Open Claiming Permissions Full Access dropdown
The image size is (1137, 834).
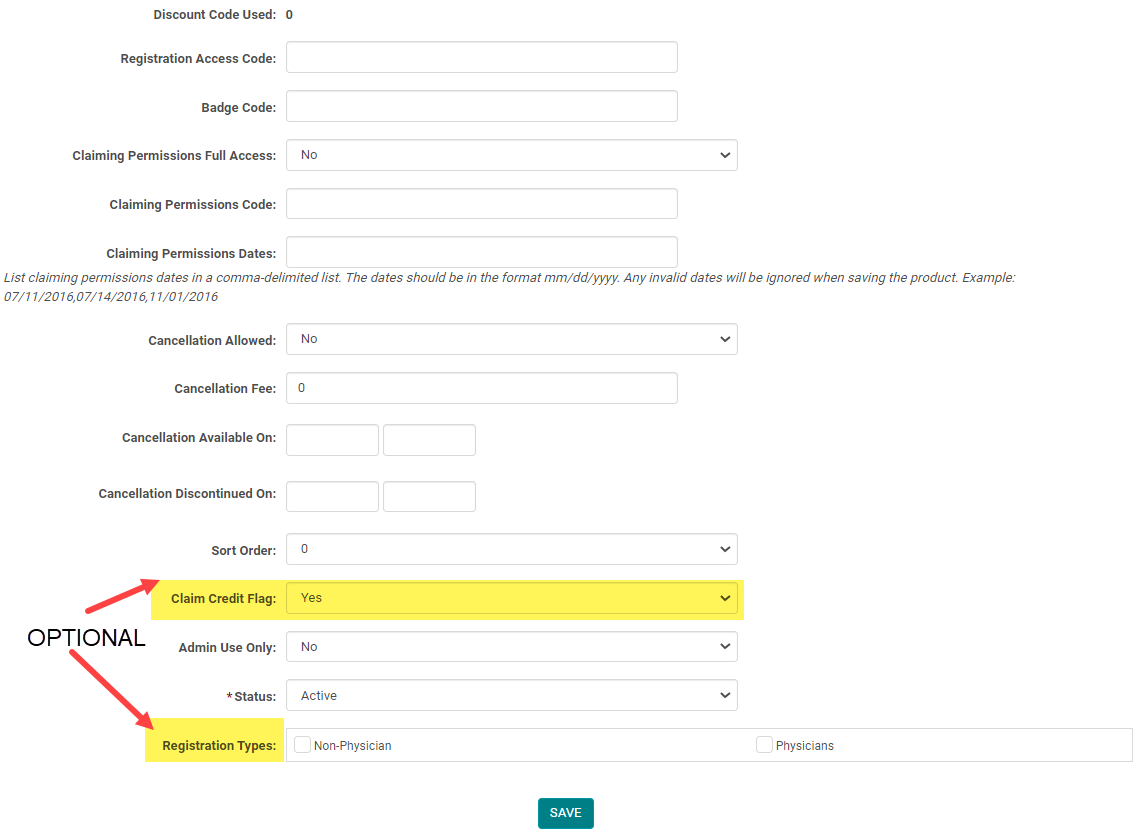click(511, 155)
